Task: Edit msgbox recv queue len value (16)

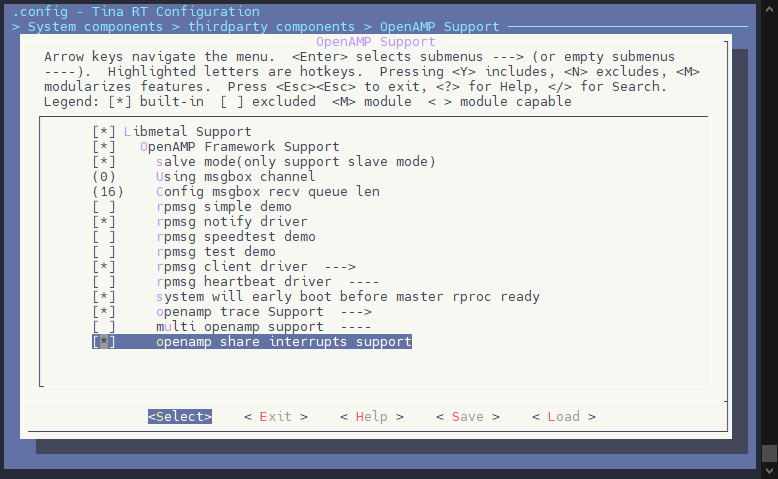Action: pos(108,192)
